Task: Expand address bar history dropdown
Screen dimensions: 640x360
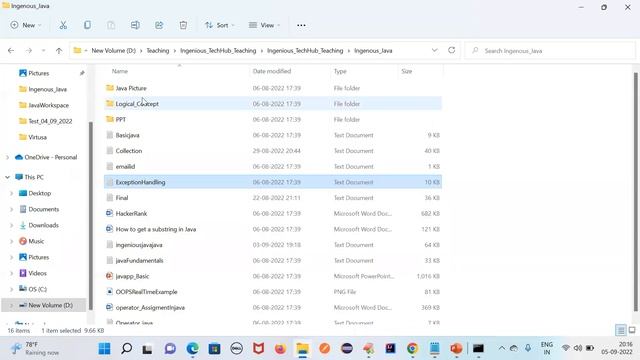Action: (x=434, y=50)
